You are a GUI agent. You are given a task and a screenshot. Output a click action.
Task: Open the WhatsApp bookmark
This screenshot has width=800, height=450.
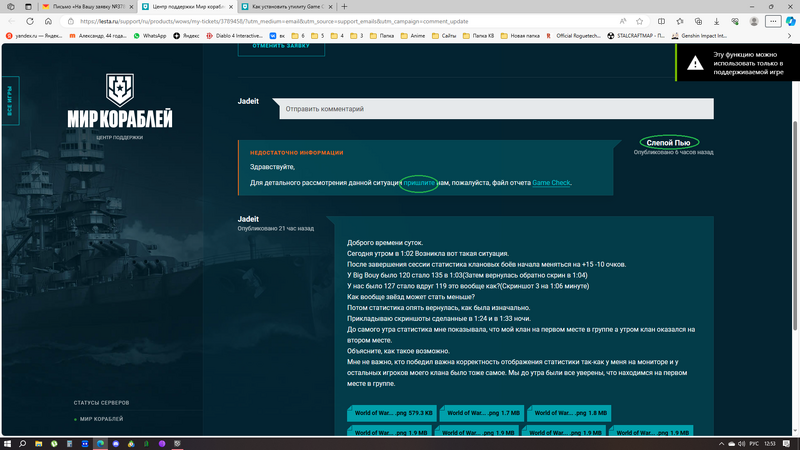[x=150, y=35]
